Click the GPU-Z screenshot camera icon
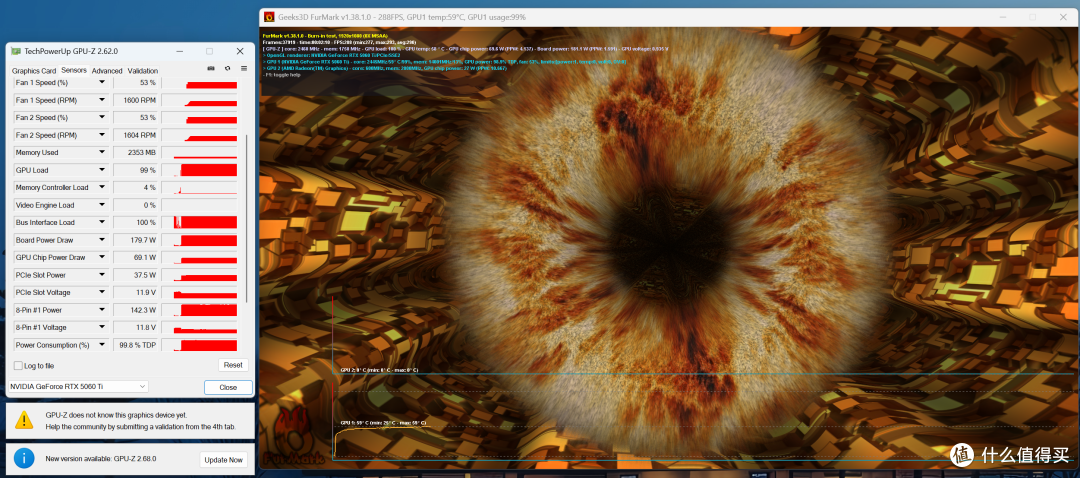 pyautogui.click(x=210, y=68)
